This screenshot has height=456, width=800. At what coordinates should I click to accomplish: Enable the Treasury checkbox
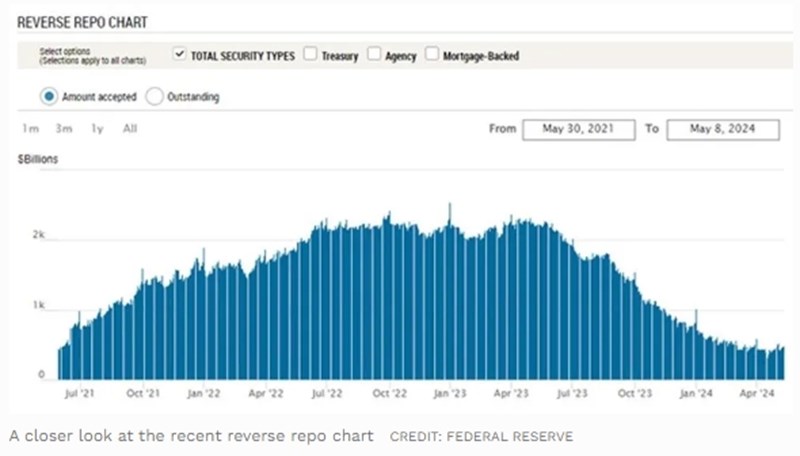pyautogui.click(x=311, y=56)
